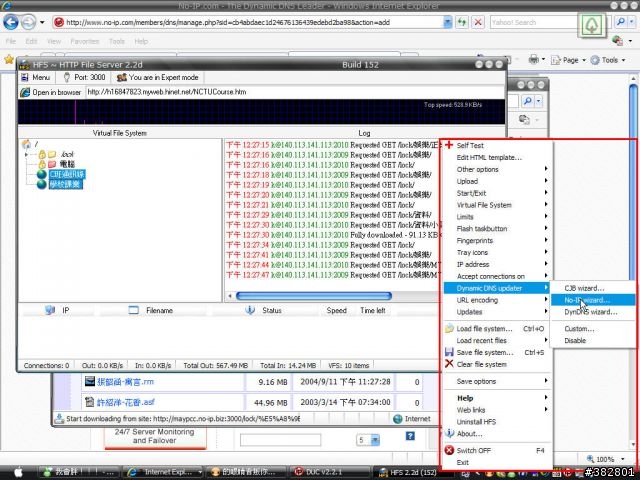This screenshot has height=480, width=640.
Task: Click Internet Explorer Forward button
Action: pyautogui.click(x=28, y=22)
